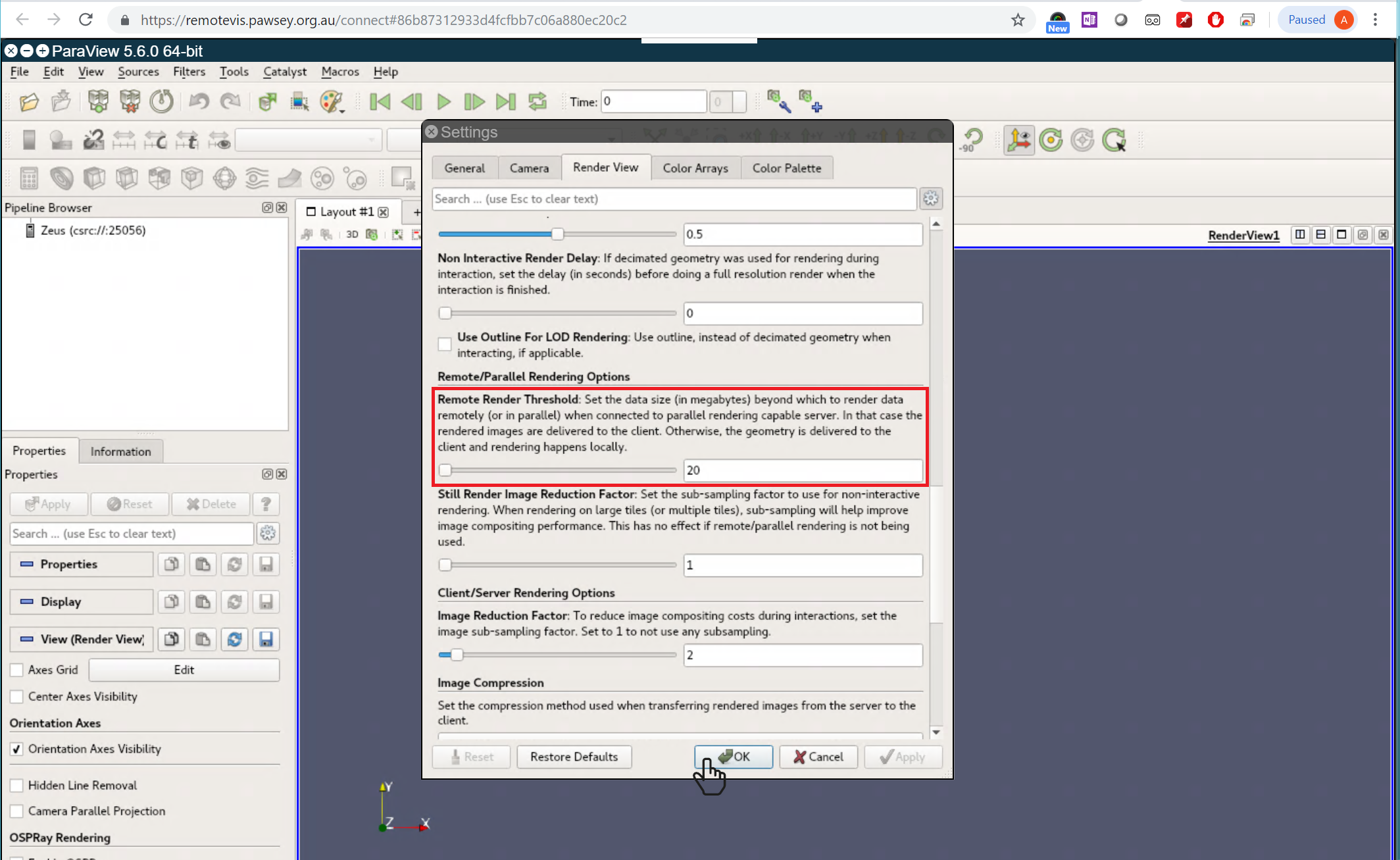Toggle animation loop icon
The width and height of the screenshot is (1400, 860).
click(537, 102)
